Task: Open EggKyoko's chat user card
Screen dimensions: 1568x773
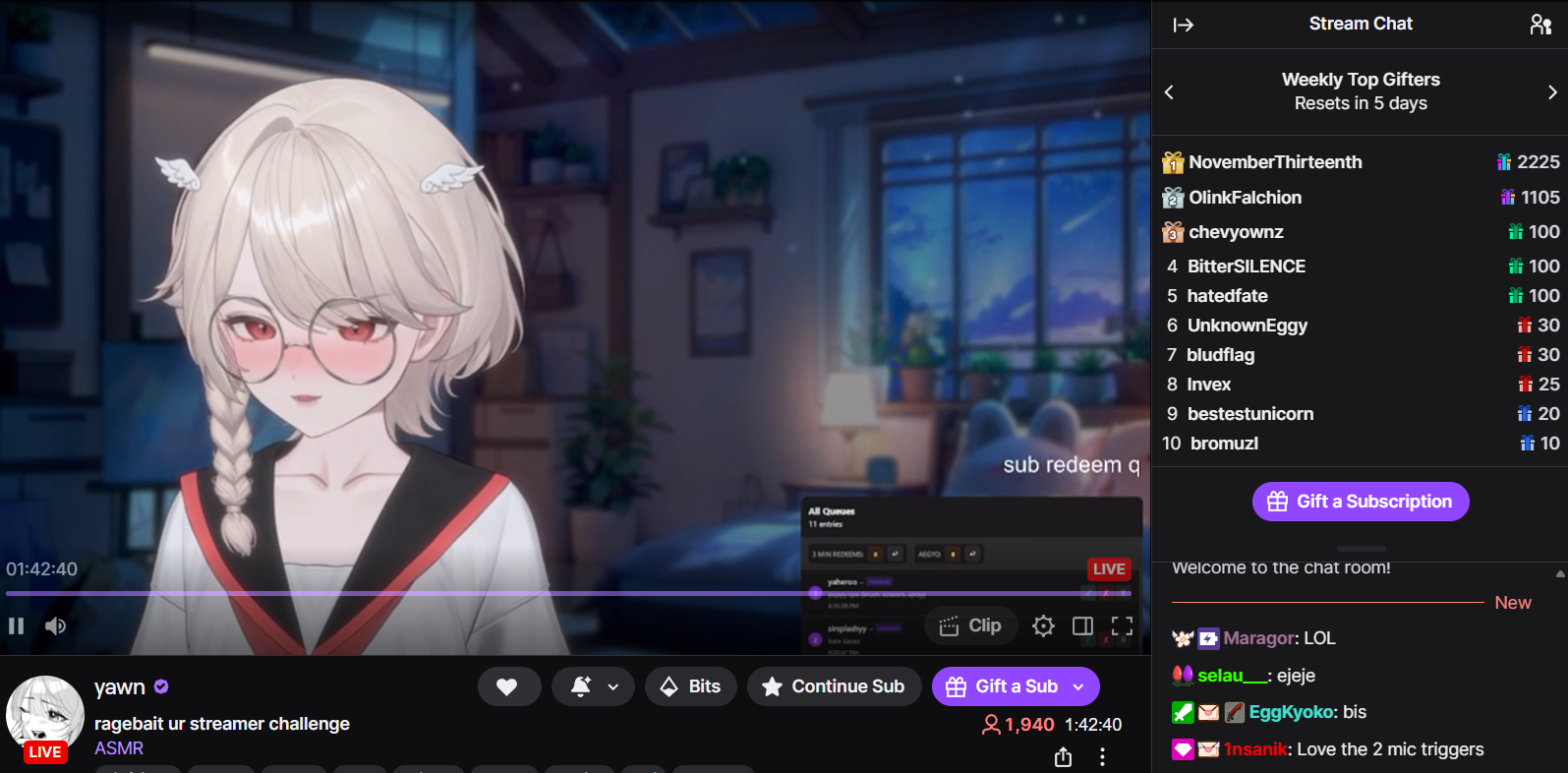Action: [x=1292, y=712]
